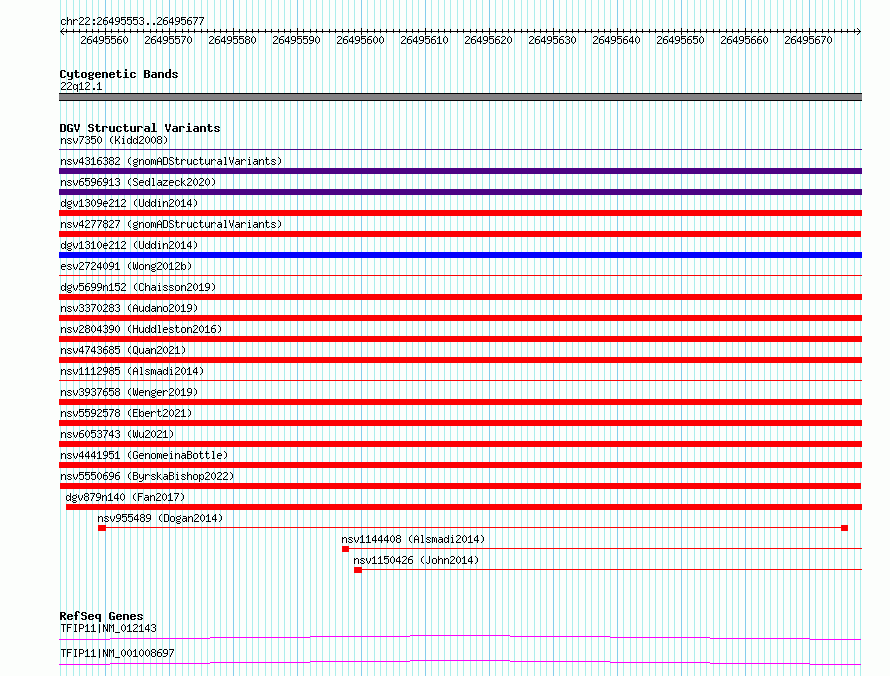Click ruler position 26495560
Image resolution: width=890 pixels, height=676 pixels.
tap(104, 40)
